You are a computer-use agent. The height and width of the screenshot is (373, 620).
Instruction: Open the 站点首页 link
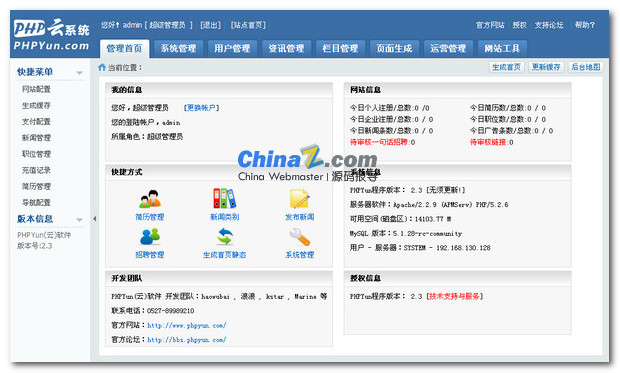[x=248, y=25]
